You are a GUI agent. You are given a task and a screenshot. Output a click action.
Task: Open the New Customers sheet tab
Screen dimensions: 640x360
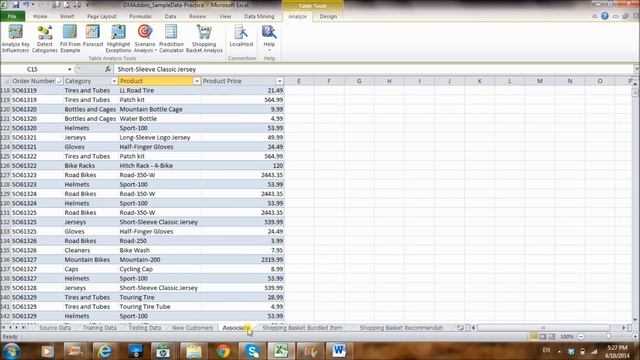coord(192,328)
